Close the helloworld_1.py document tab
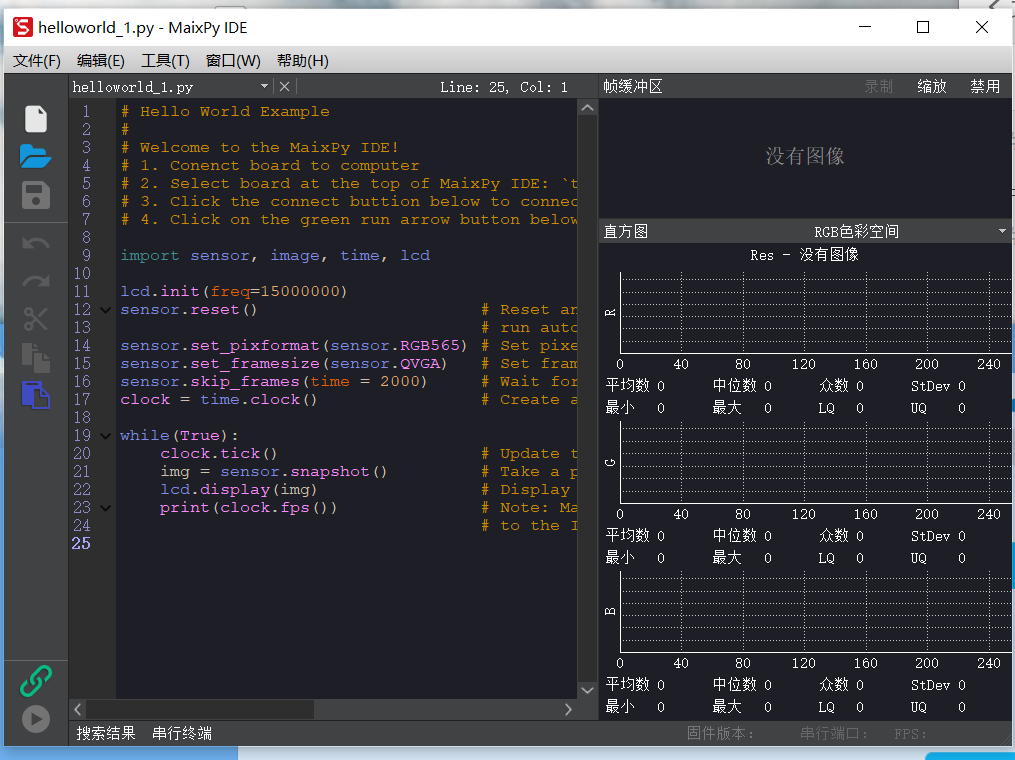This screenshot has height=760, width=1015. click(x=284, y=86)
